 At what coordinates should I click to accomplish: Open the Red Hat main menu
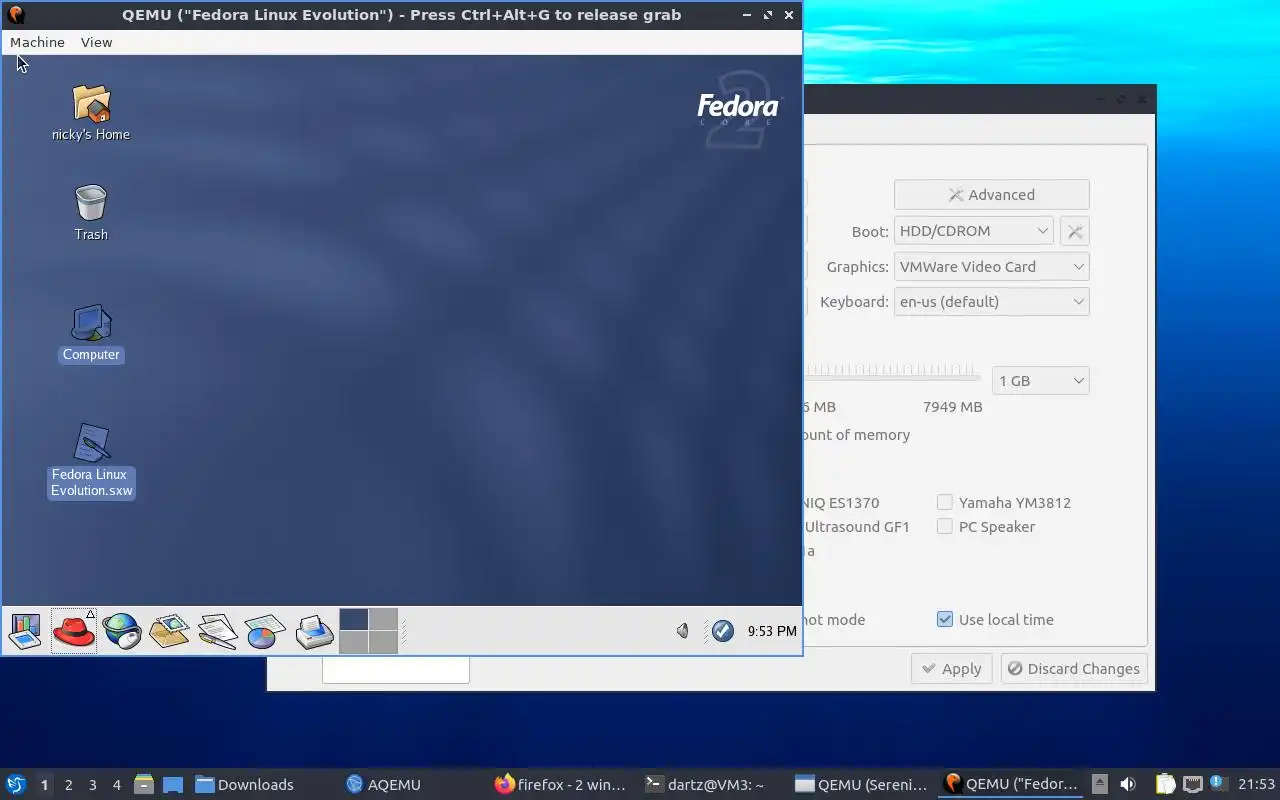[x=73, y=631]
